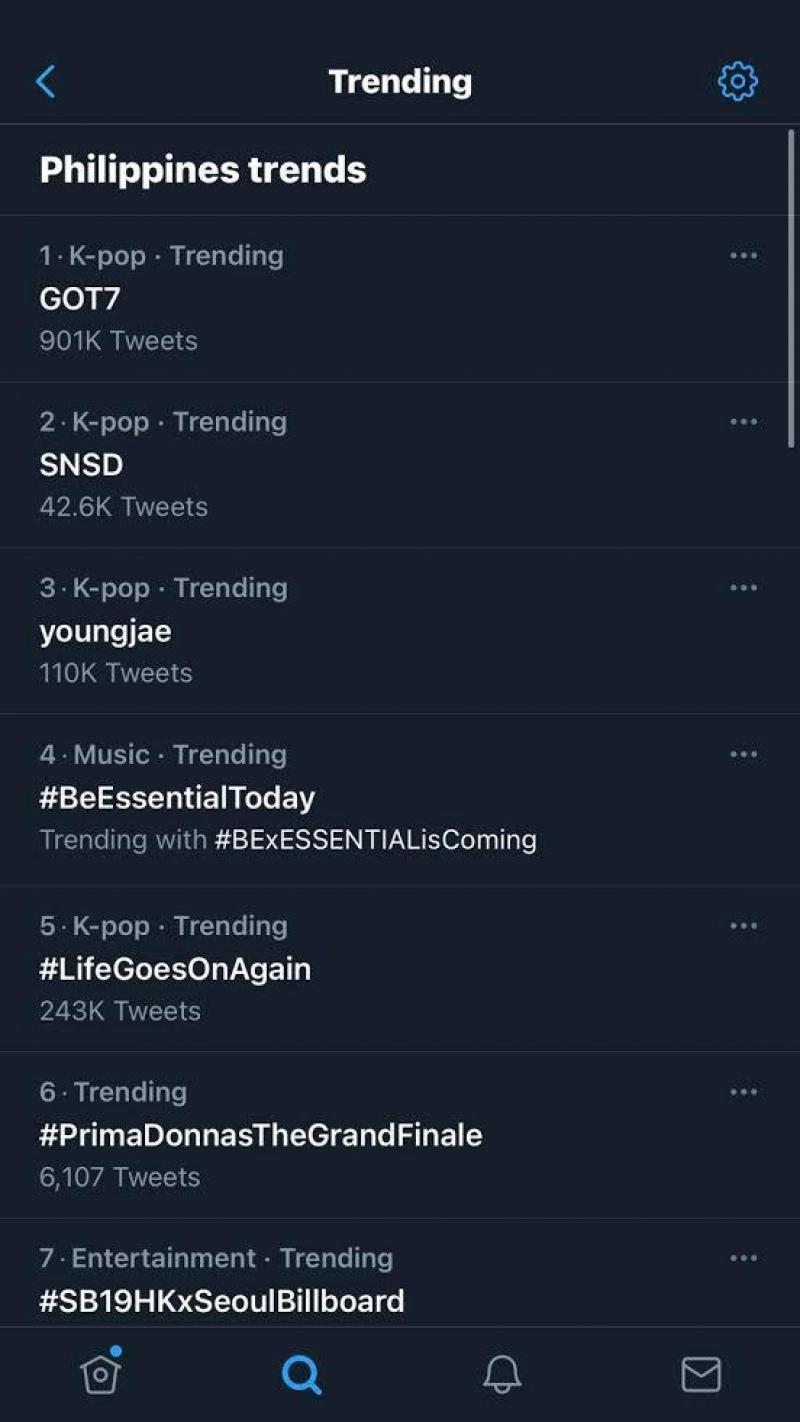Image resolution: width=800 pixels, height=1422 pixels.
Task: Select the Search magnifier in the bottom bar
Action: click(x=302, y=1373)
